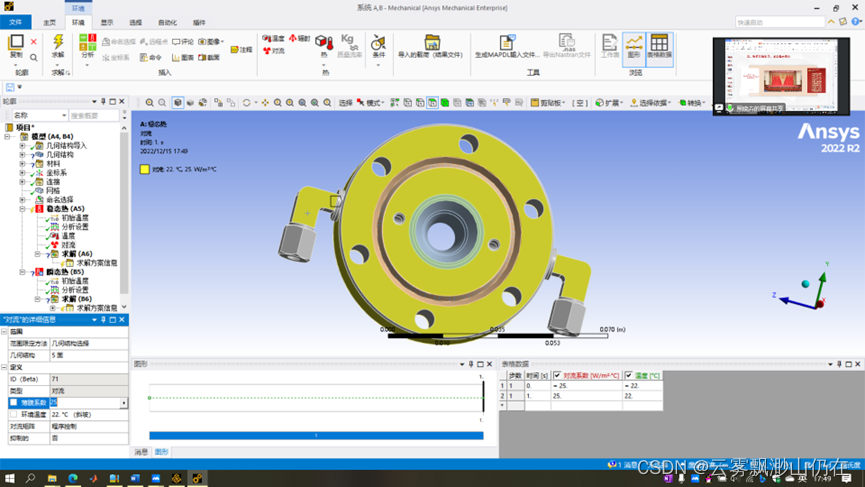The width and height of the screenshot is (865, 487).
Task: Collapse the 范围 section in the details panel
Action: (4, 331)
